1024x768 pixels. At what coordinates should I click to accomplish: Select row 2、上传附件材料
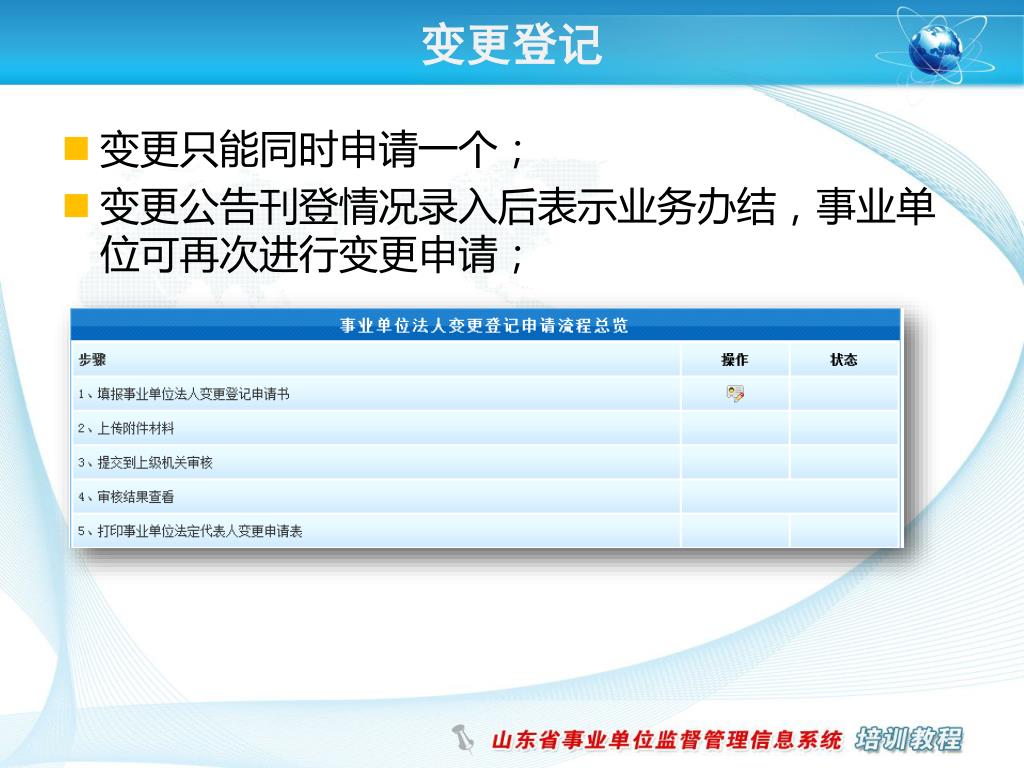click(486, 428)
